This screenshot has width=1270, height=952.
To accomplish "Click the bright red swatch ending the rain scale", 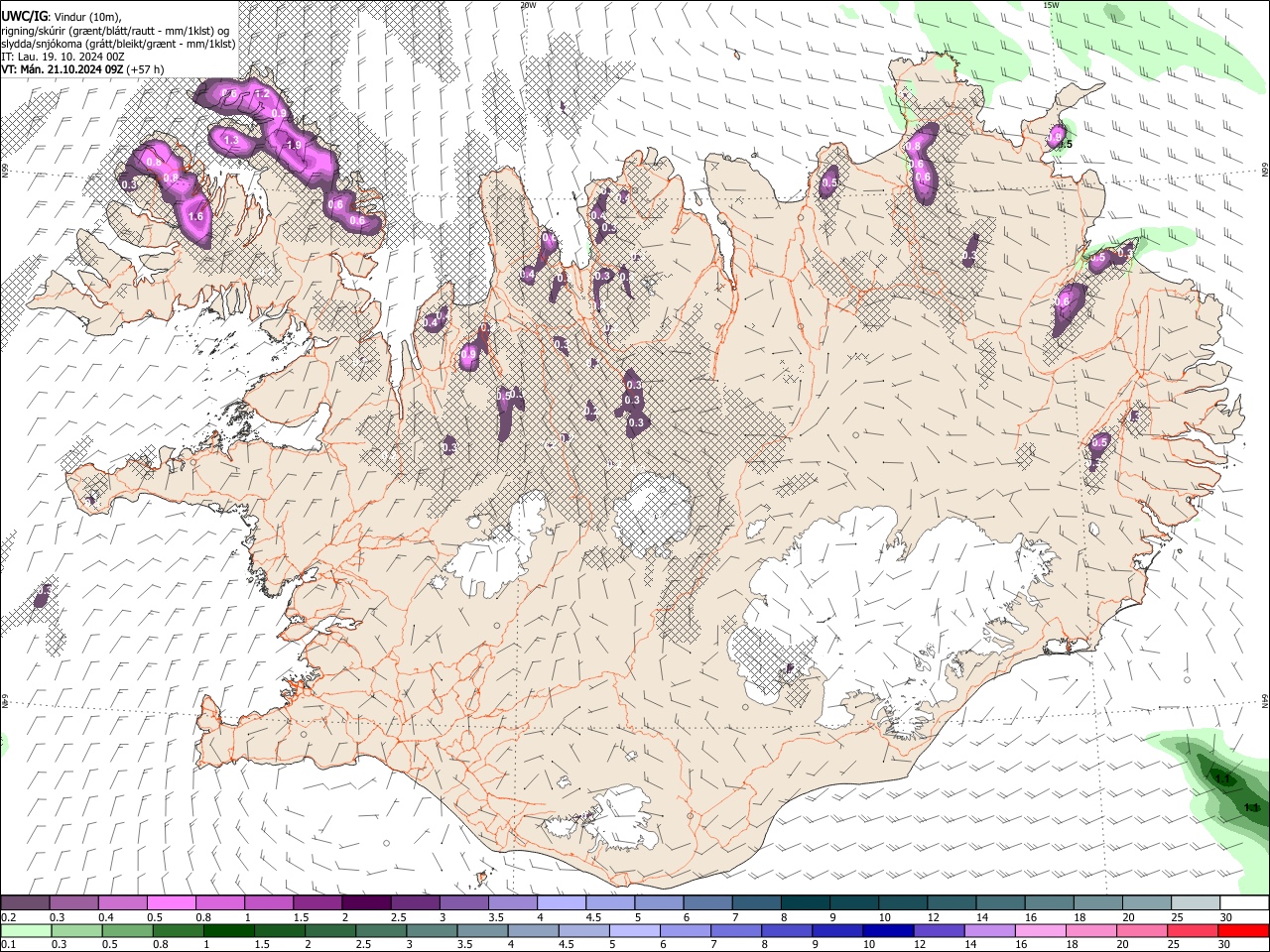I will (x=1243, y=930).
